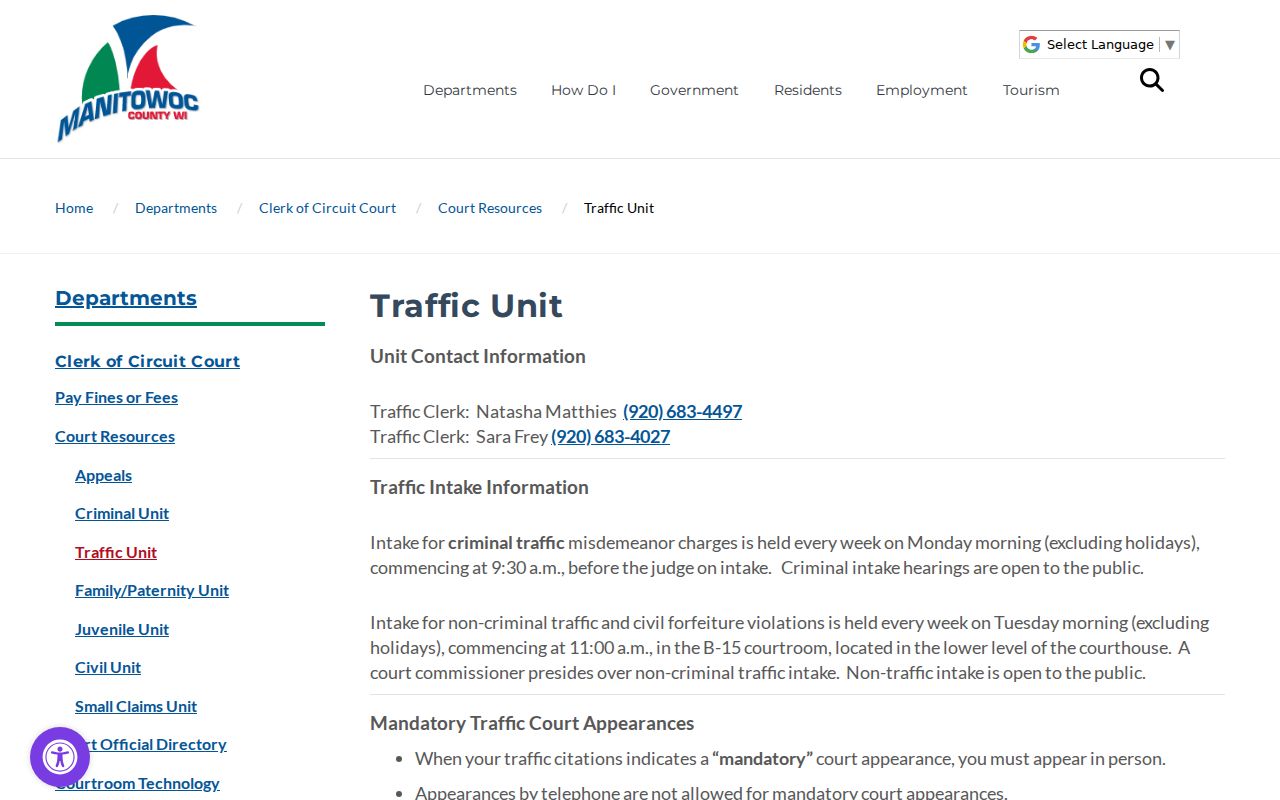
Task: Click the Departments sidebar heading
Action: point(126,298)
